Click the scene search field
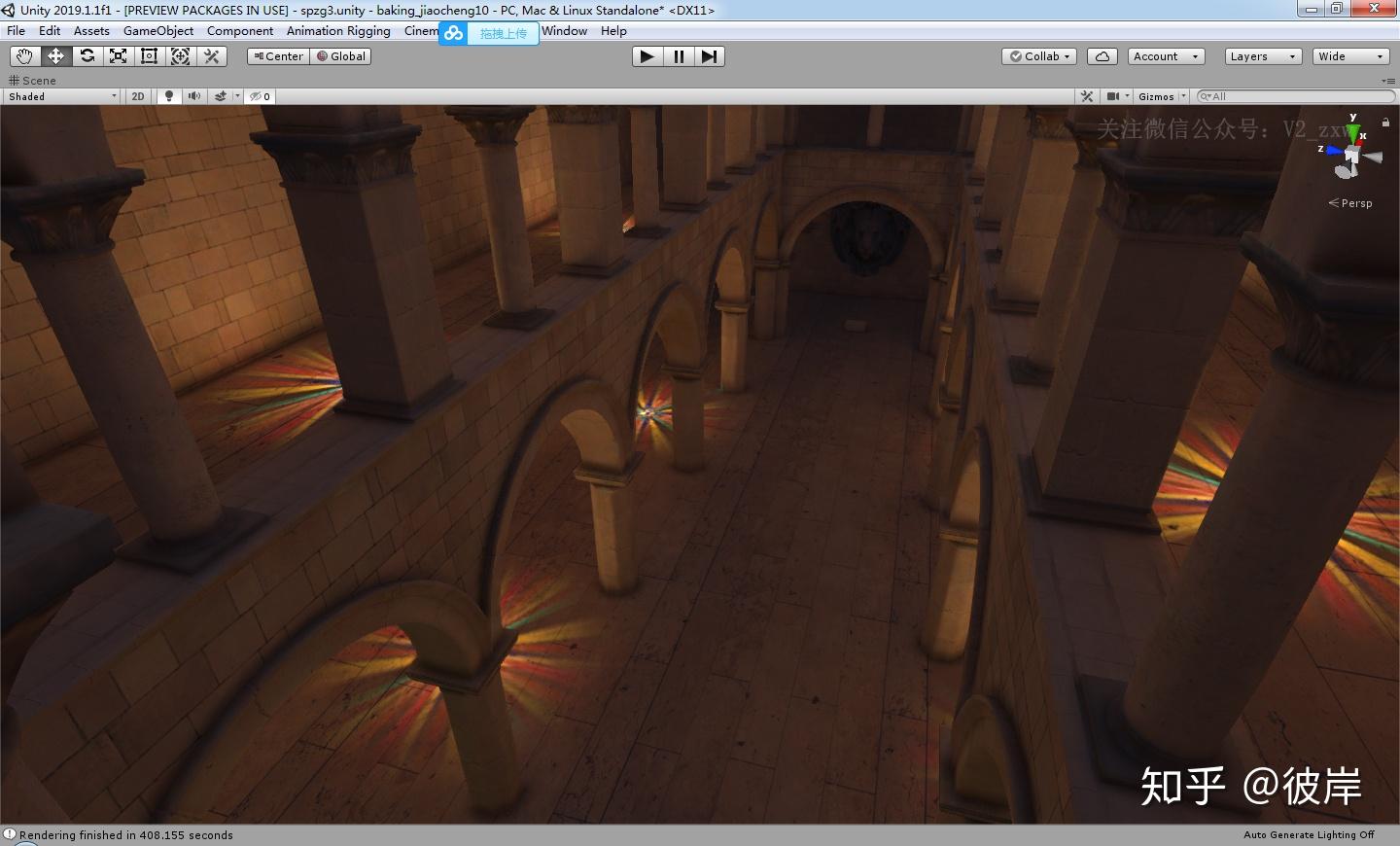This screenshot has height=846, width=1400. coord(1298,96)
